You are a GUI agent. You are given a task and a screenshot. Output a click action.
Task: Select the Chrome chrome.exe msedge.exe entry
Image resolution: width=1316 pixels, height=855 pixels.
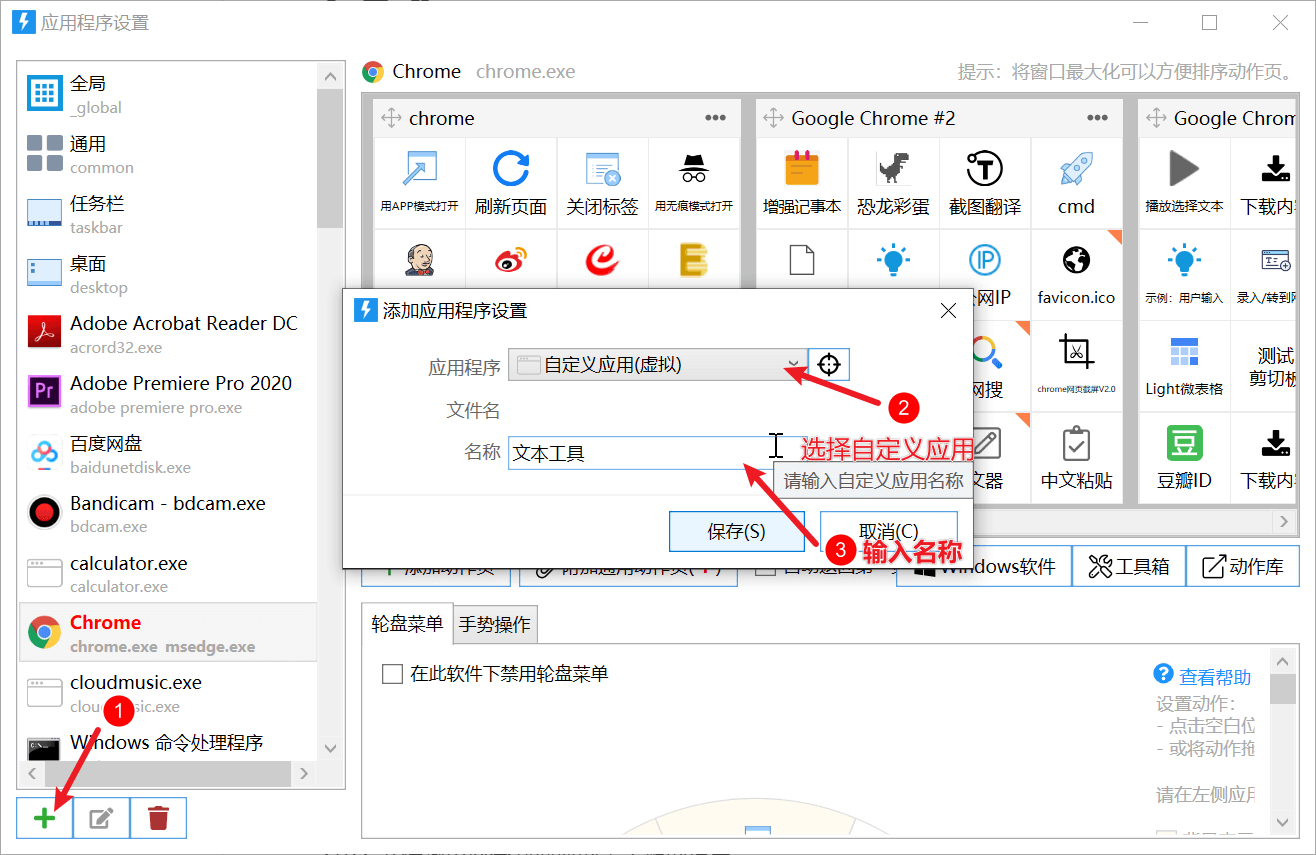[x=168, y=632]
